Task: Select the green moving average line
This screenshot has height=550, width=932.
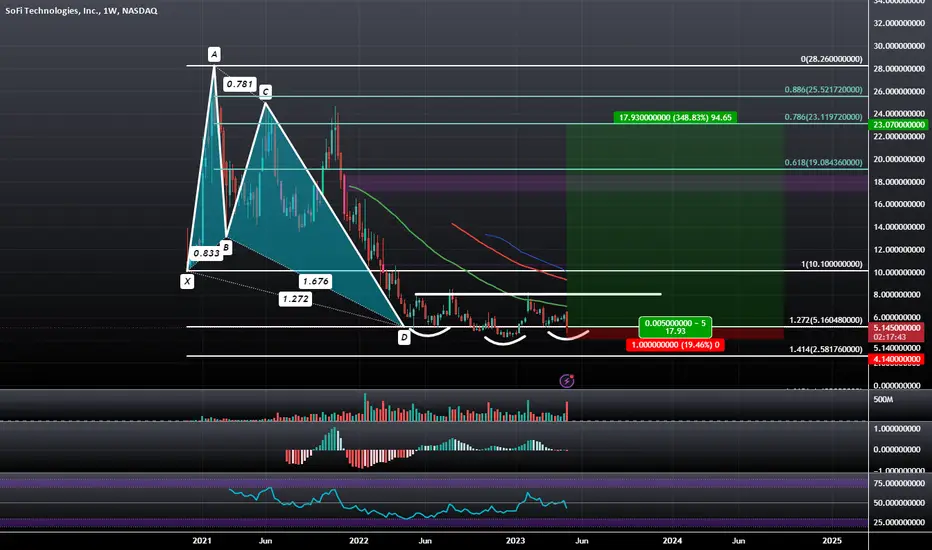Action: tap(449, 262)
